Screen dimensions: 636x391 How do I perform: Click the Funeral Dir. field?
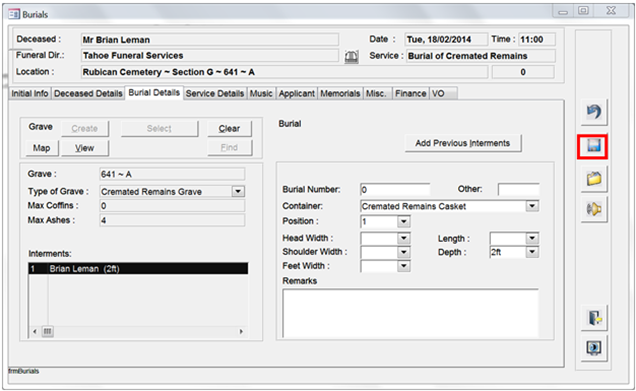coord(210,56)
